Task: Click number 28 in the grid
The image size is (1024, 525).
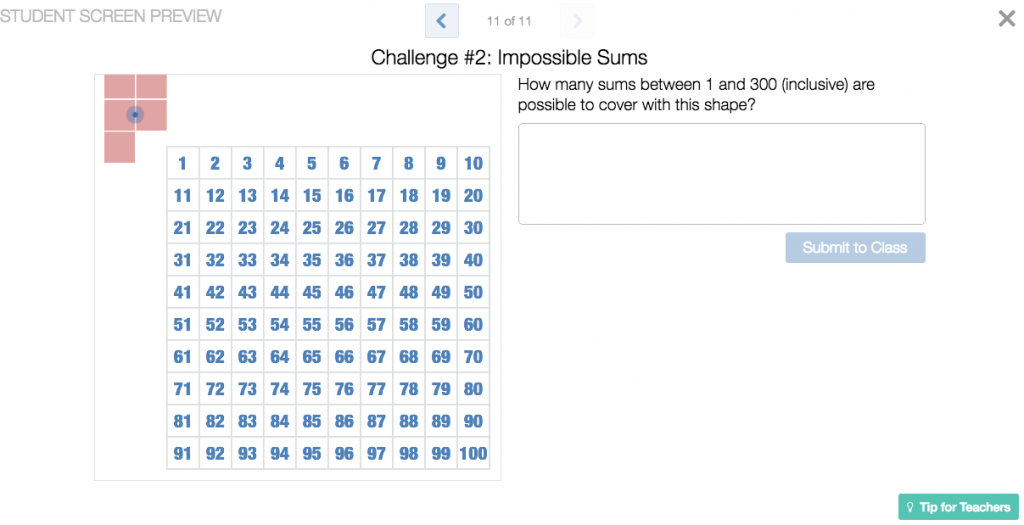Action: (409, 228)
